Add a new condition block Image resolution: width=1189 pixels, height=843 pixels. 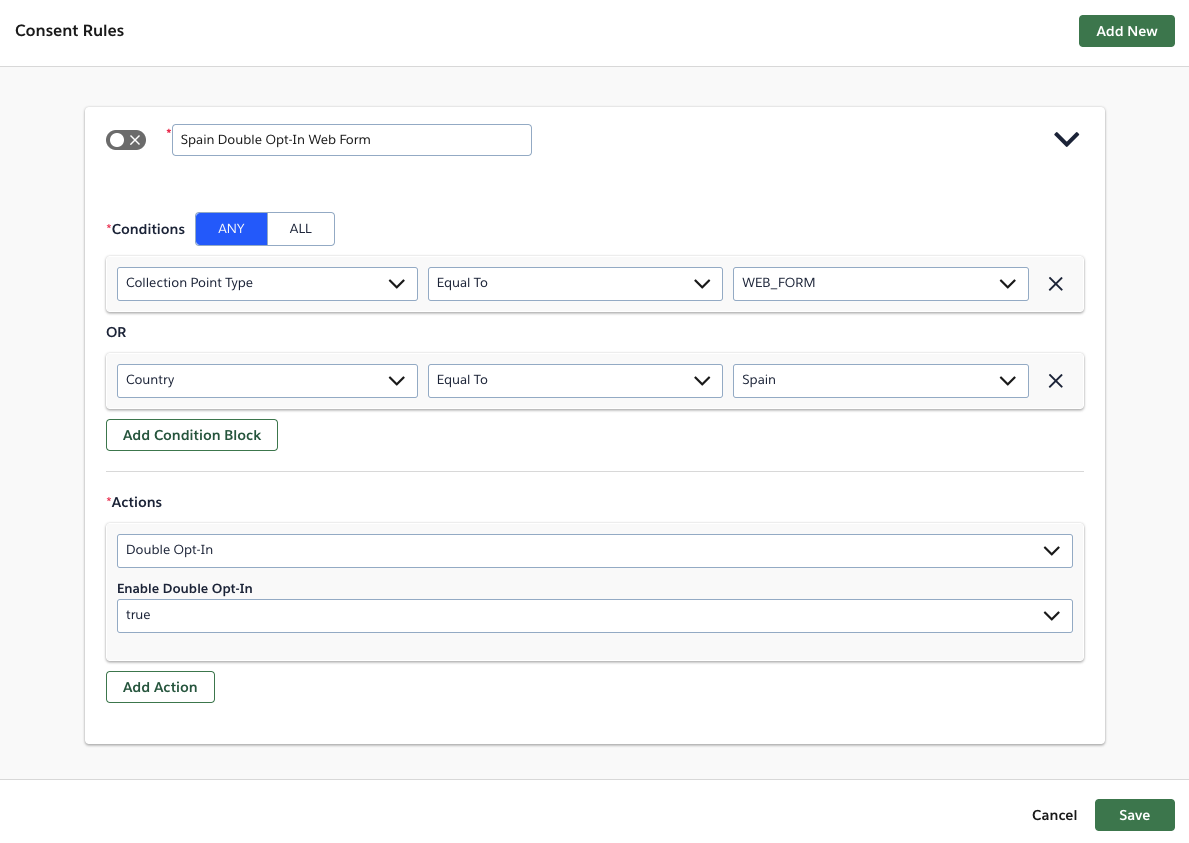pyautogui.click(x=191, y=435)
